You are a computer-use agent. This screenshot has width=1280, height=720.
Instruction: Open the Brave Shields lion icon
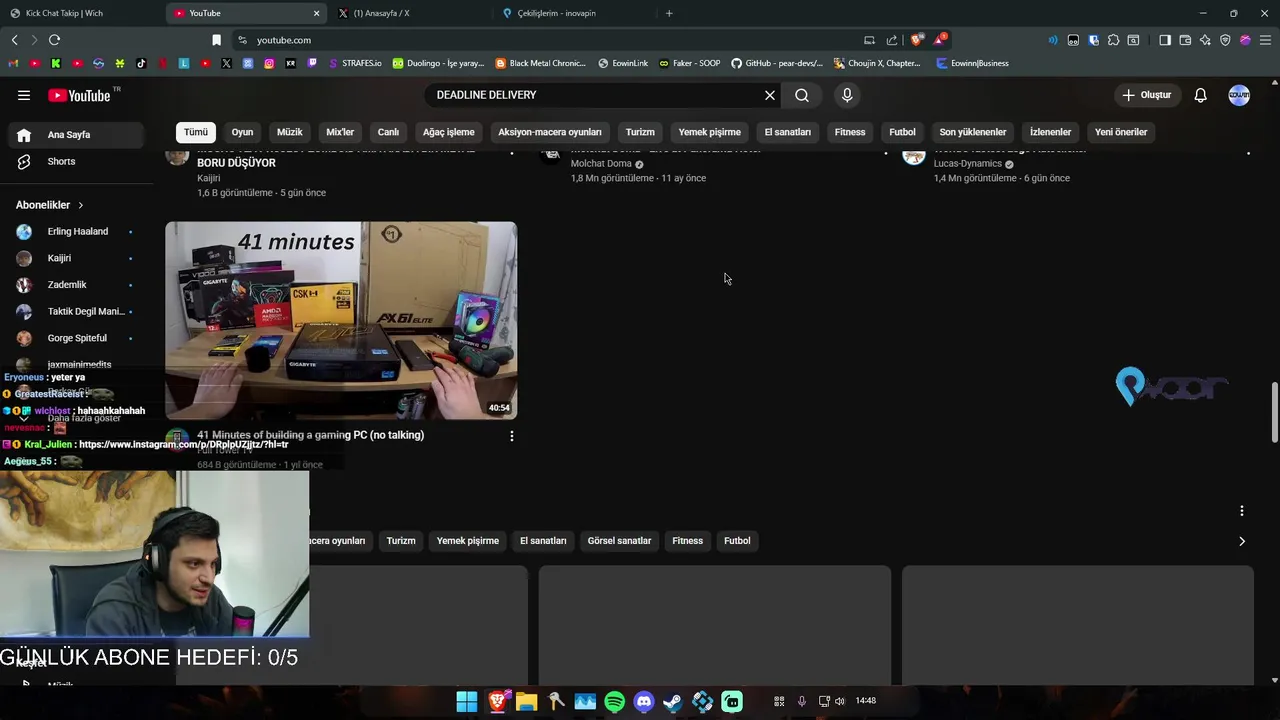(x=917, y=40)
